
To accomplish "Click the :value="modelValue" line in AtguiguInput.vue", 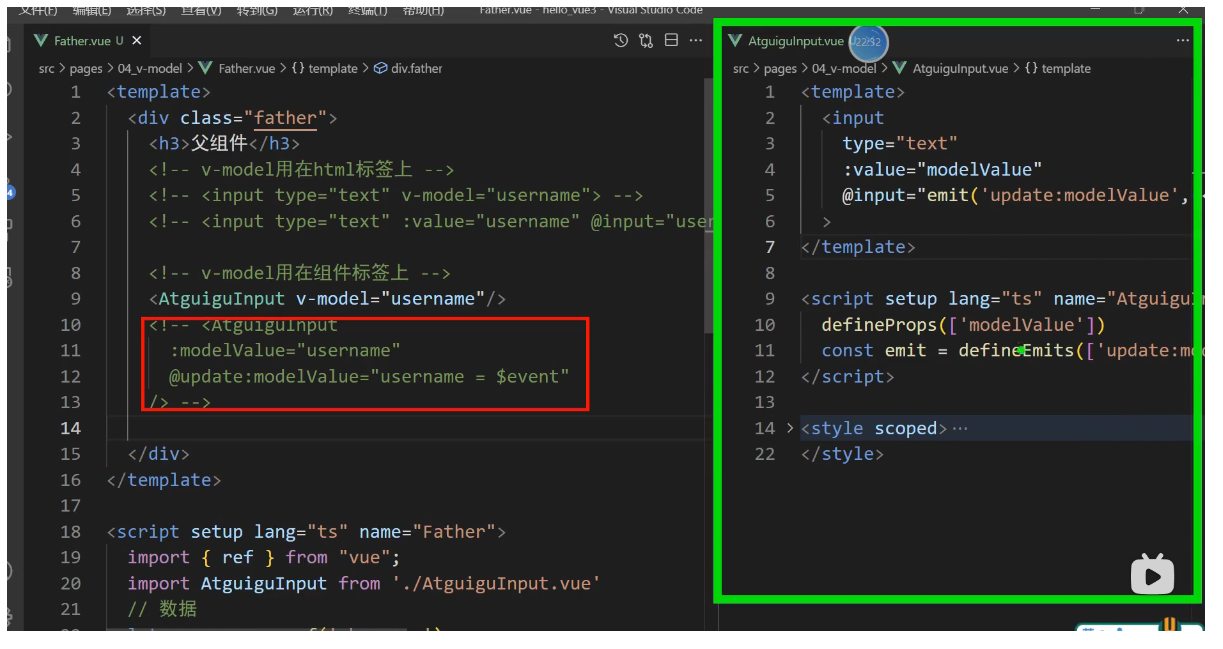I will 942,169.
